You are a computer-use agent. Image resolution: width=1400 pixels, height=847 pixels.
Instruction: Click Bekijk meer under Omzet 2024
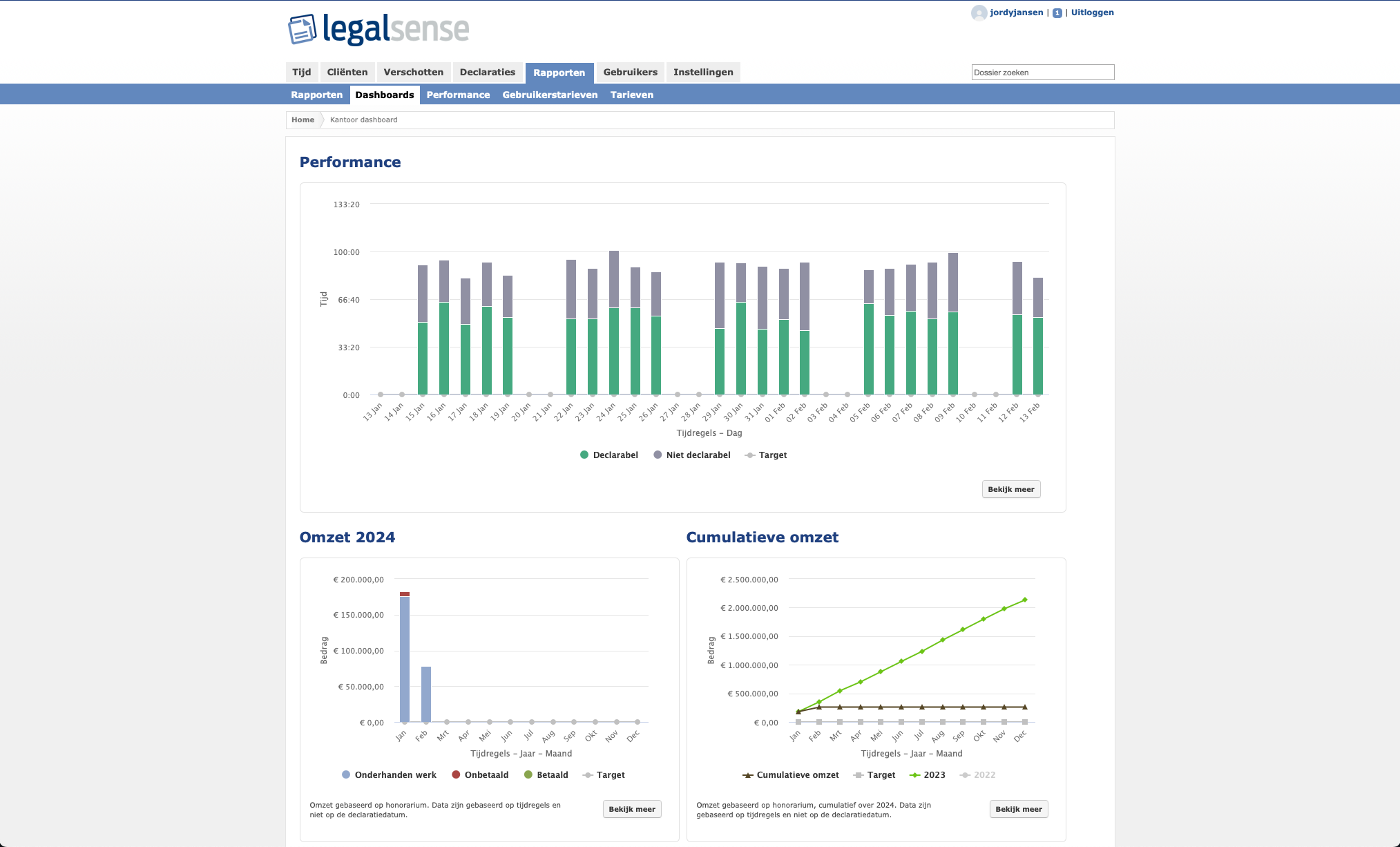tap(631, 810)
